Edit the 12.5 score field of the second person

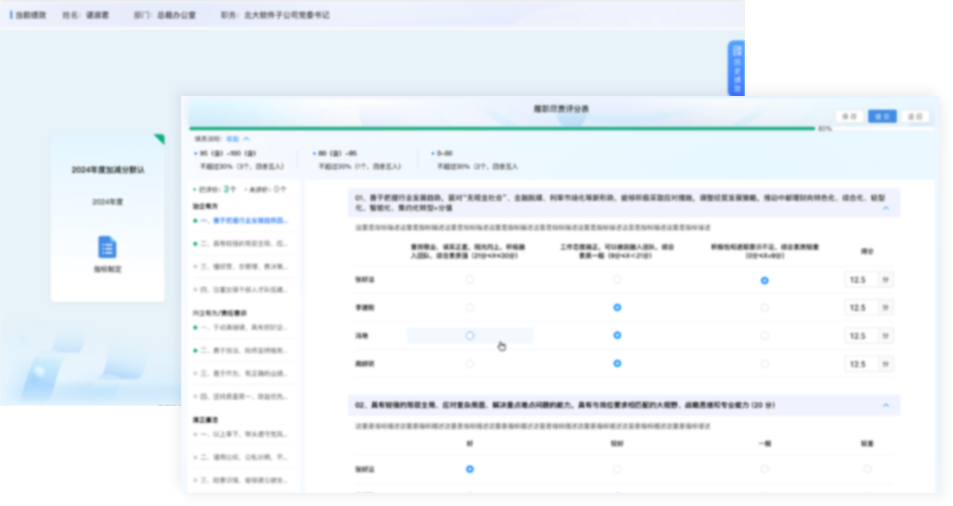coord(862,308)
